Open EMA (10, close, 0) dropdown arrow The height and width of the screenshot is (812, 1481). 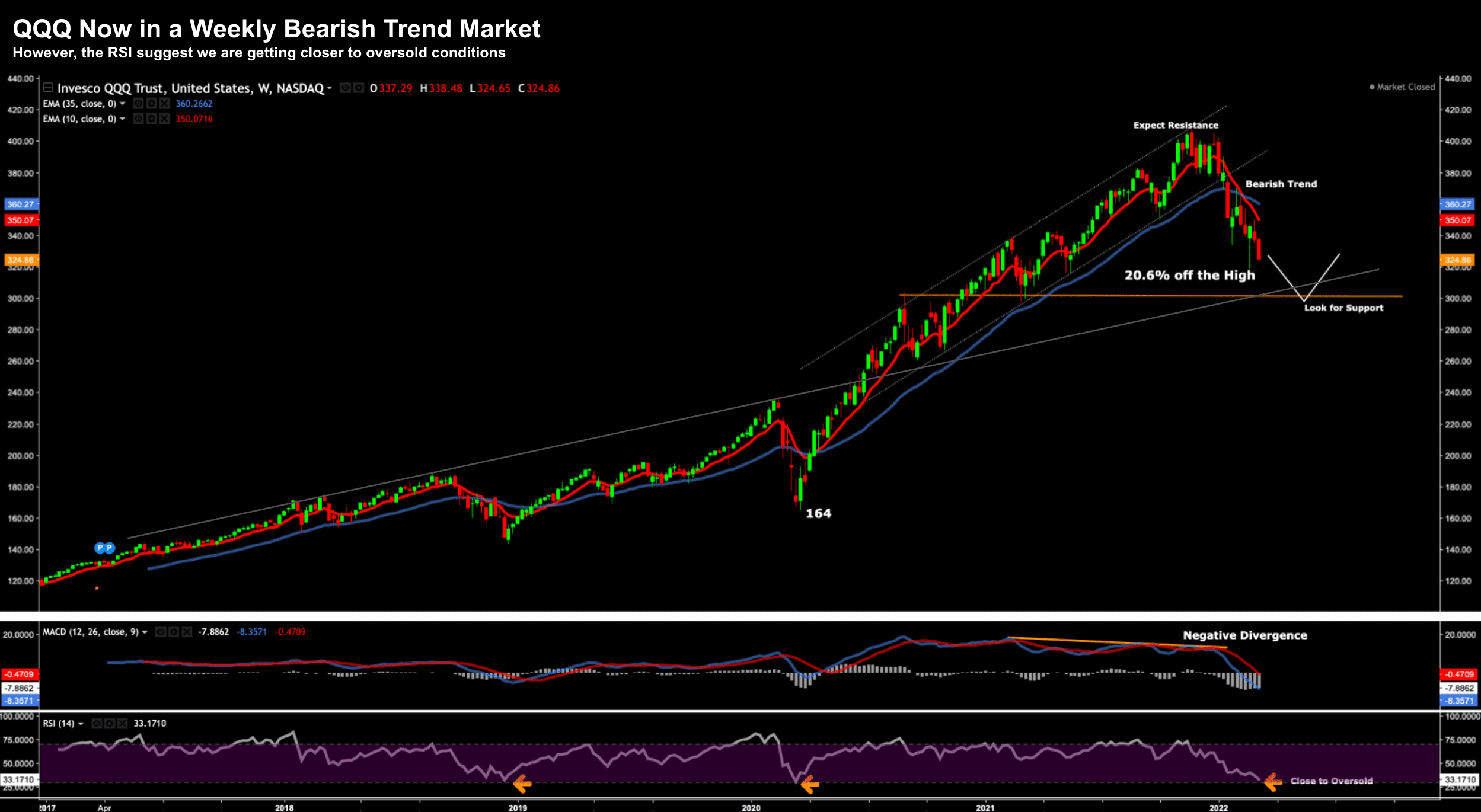click(x=123, y=119)
